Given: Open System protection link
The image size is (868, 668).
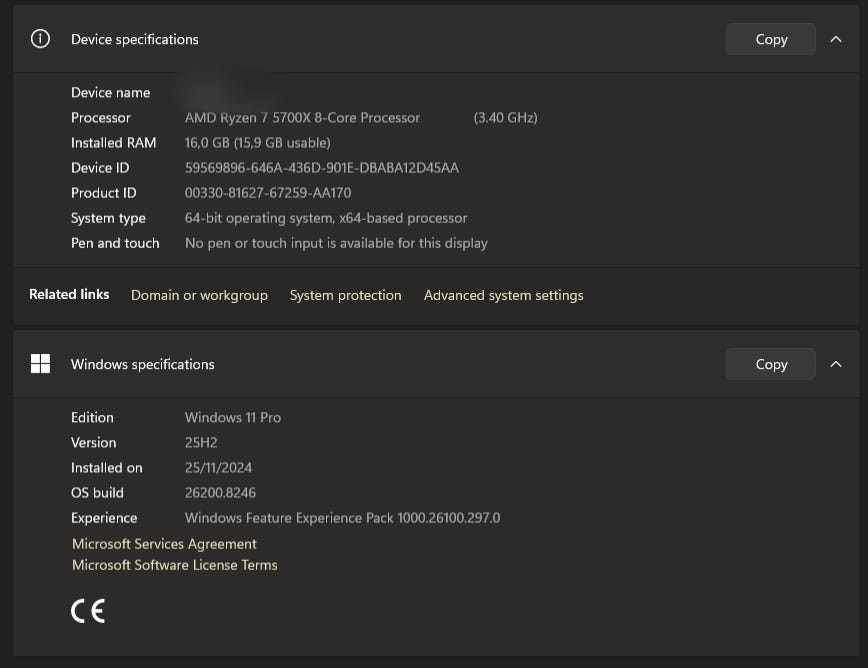Looking at the screenshot, I should 345,295.
